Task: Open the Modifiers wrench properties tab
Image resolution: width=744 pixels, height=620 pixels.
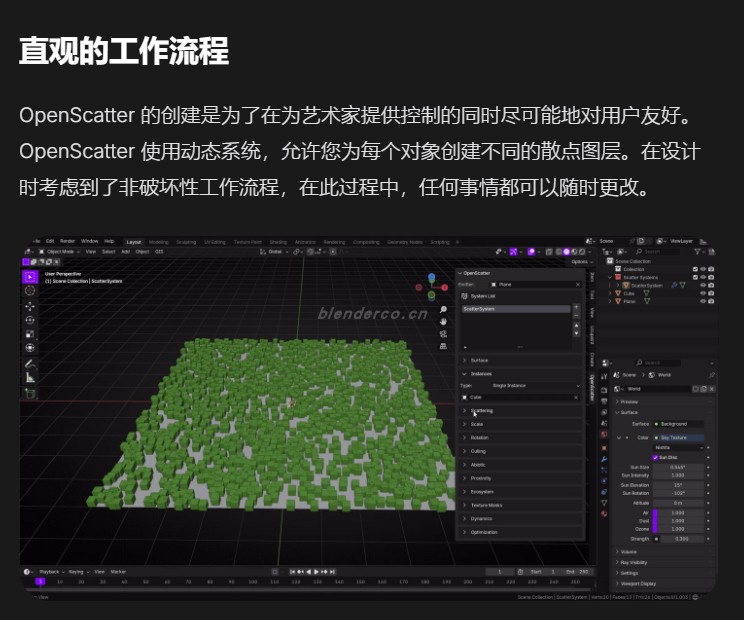Action: tap(604, 459)
